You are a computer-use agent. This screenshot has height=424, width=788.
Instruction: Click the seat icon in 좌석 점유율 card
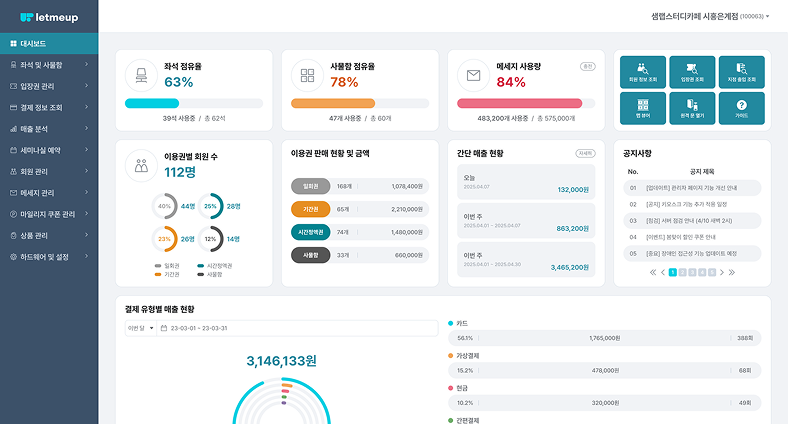coord(141,75)
